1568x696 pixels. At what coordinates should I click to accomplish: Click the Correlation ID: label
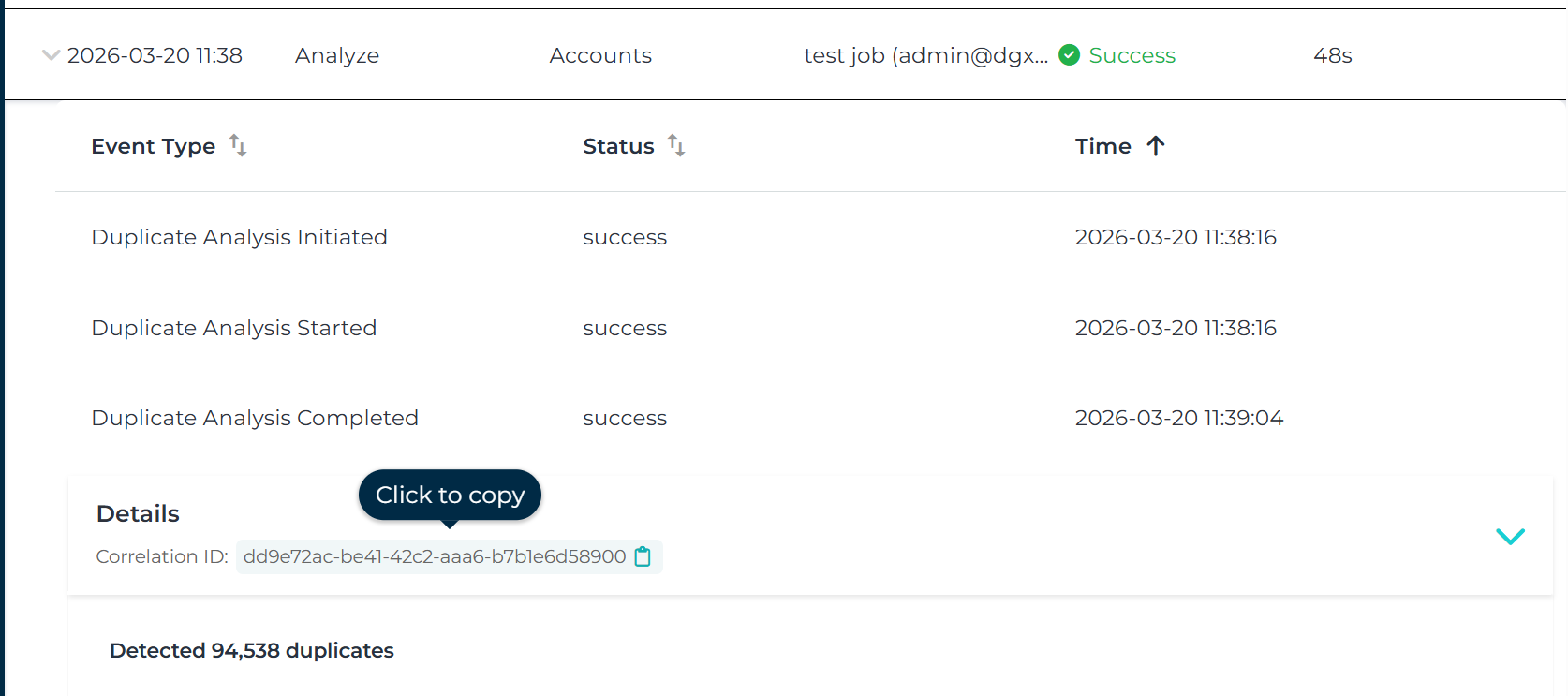click(x=162, y=556)
